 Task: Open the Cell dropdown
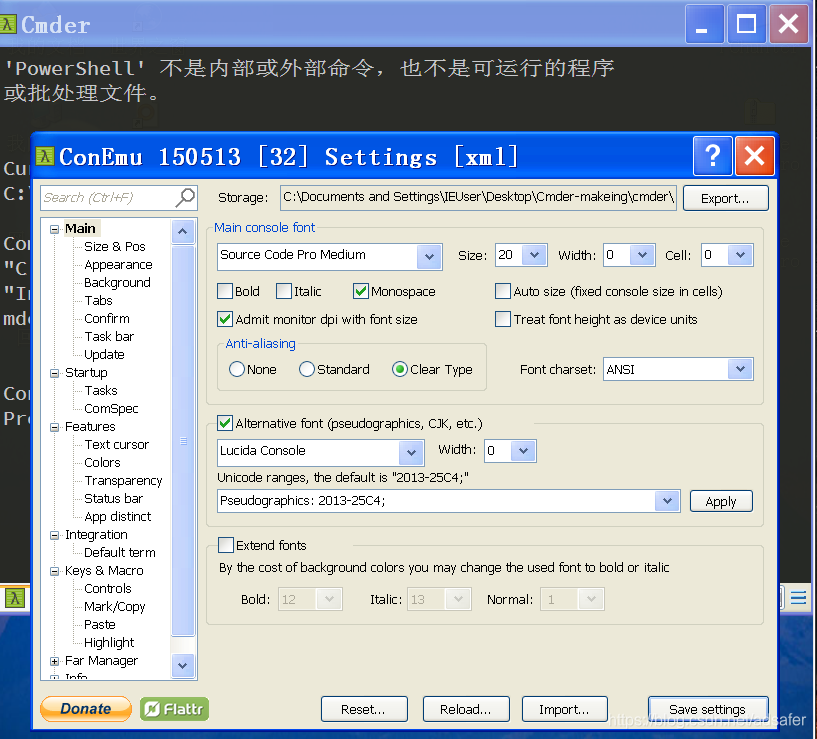tap(740, 255)
